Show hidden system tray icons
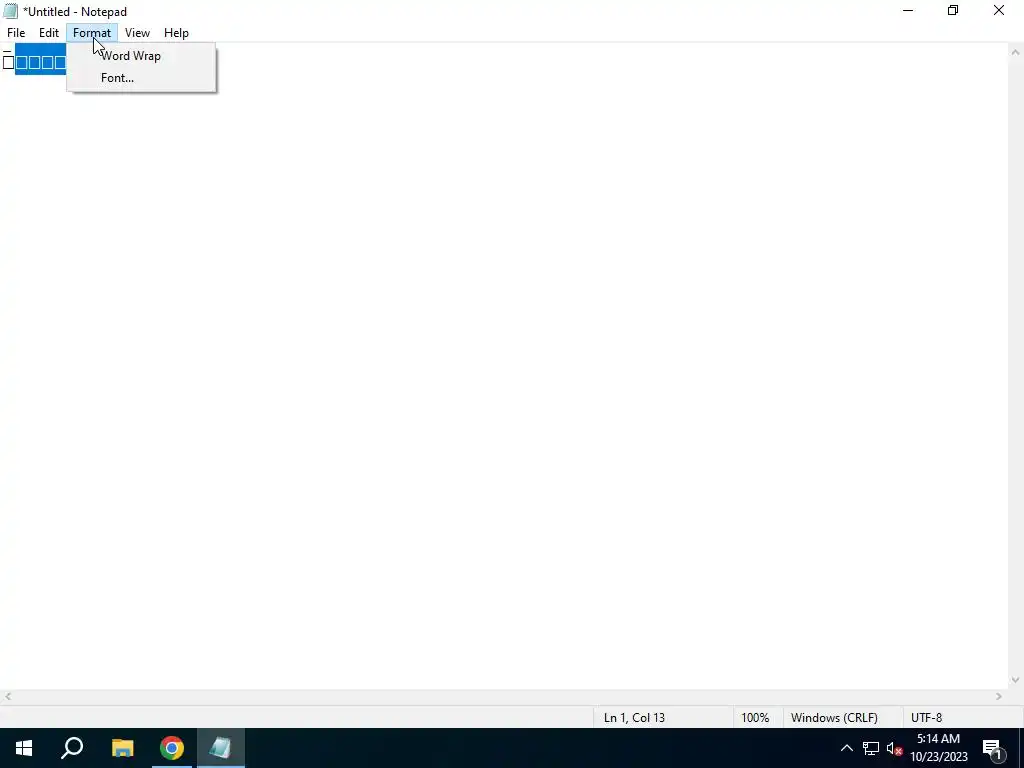 pyautogui.click(x=846, y=748)
